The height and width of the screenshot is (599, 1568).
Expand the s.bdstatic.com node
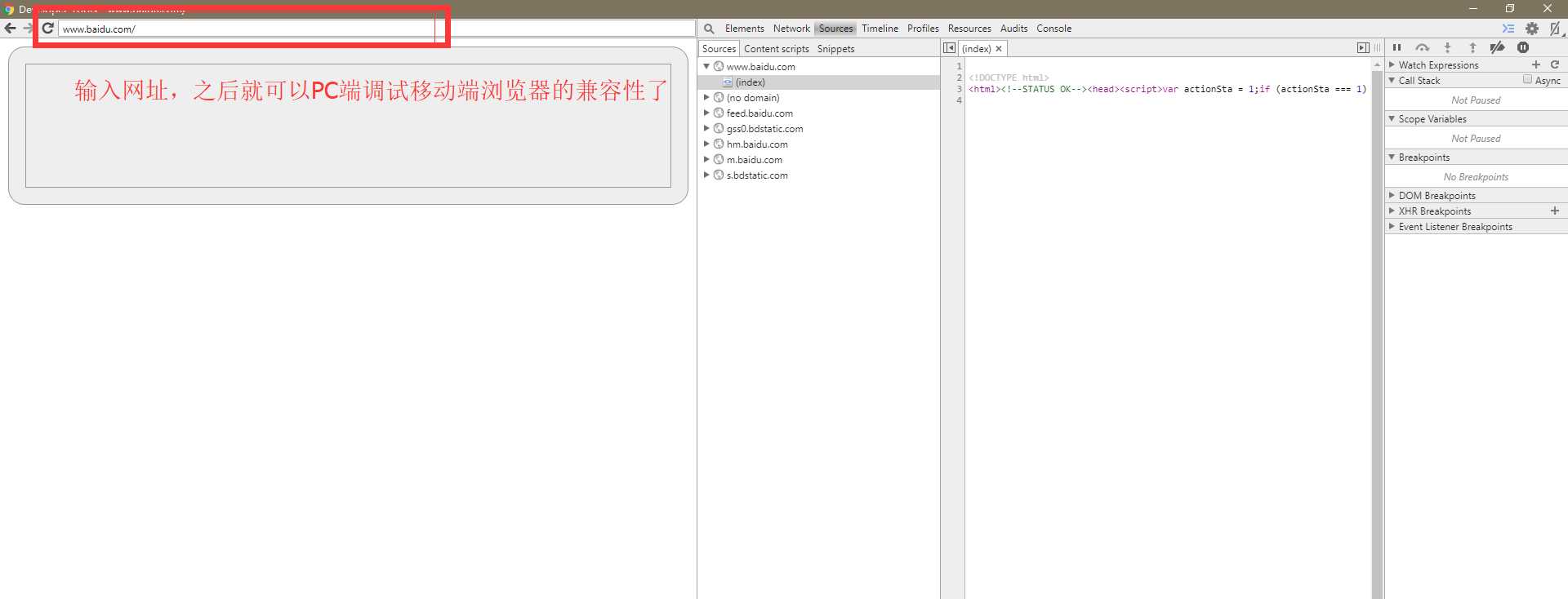point(706,175)
